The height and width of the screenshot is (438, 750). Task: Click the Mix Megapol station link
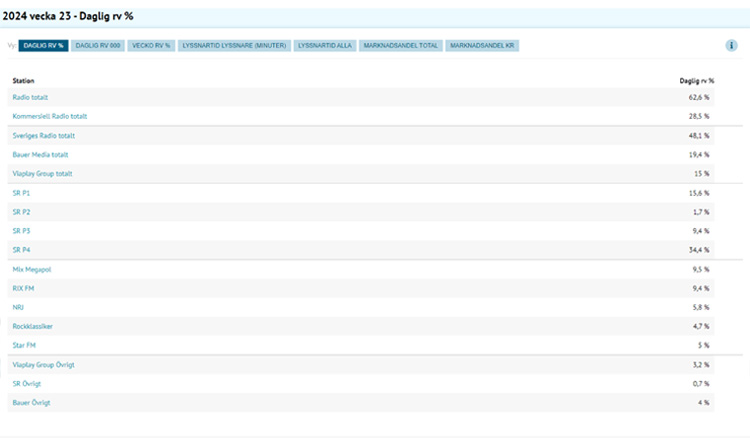pyautogui.click(x=33, y=269)
